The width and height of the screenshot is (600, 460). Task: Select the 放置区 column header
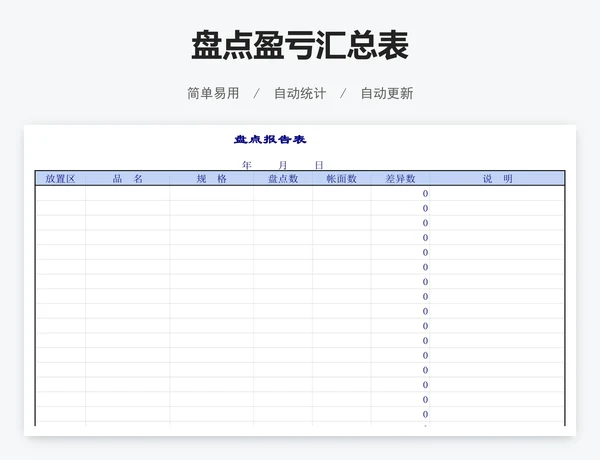pos(60,179)
